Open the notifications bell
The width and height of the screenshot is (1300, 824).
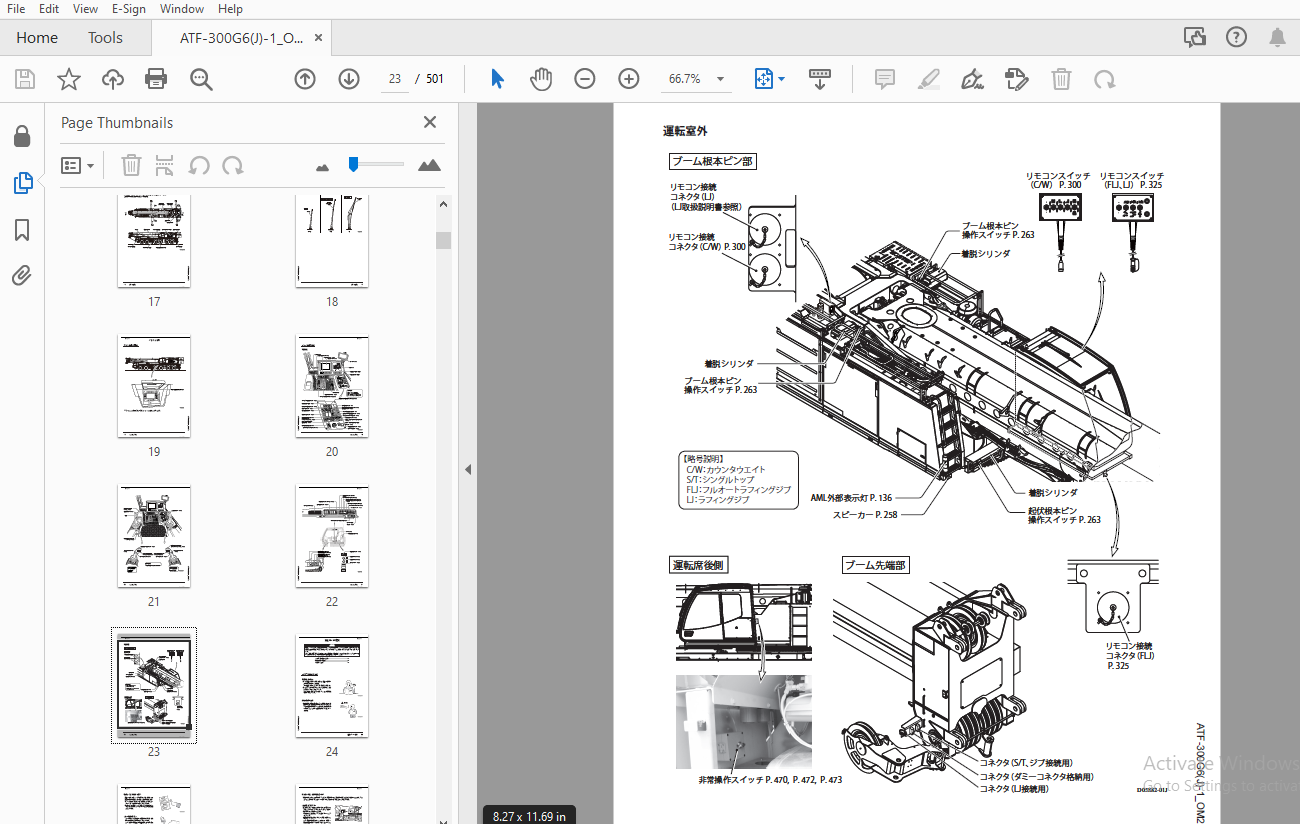pos(1277,37)
